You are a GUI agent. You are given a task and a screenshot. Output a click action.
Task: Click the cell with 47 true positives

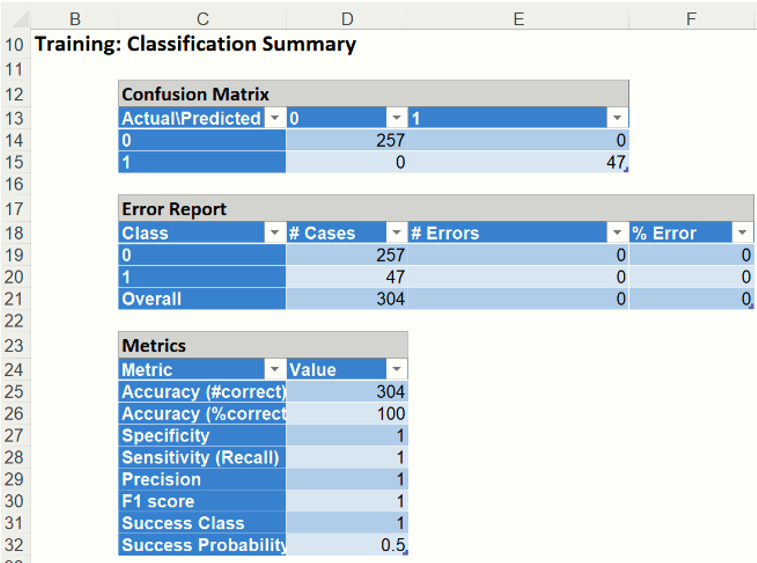click(x=518, y=163)
